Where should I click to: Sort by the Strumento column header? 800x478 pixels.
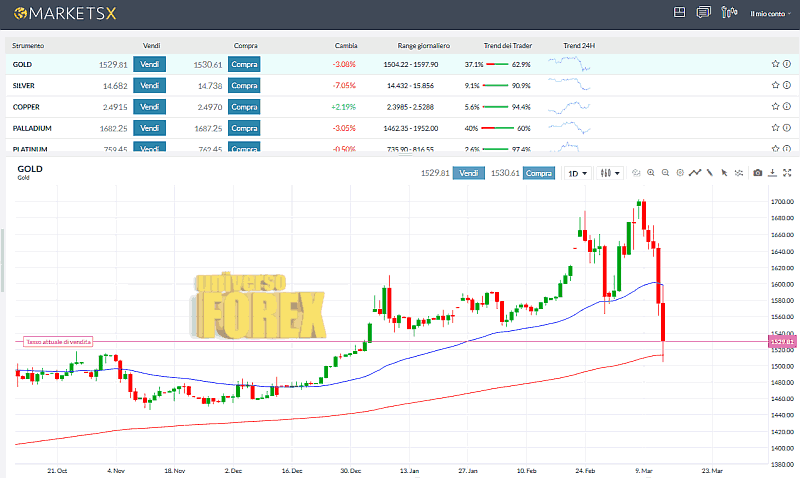coord(28,46)
